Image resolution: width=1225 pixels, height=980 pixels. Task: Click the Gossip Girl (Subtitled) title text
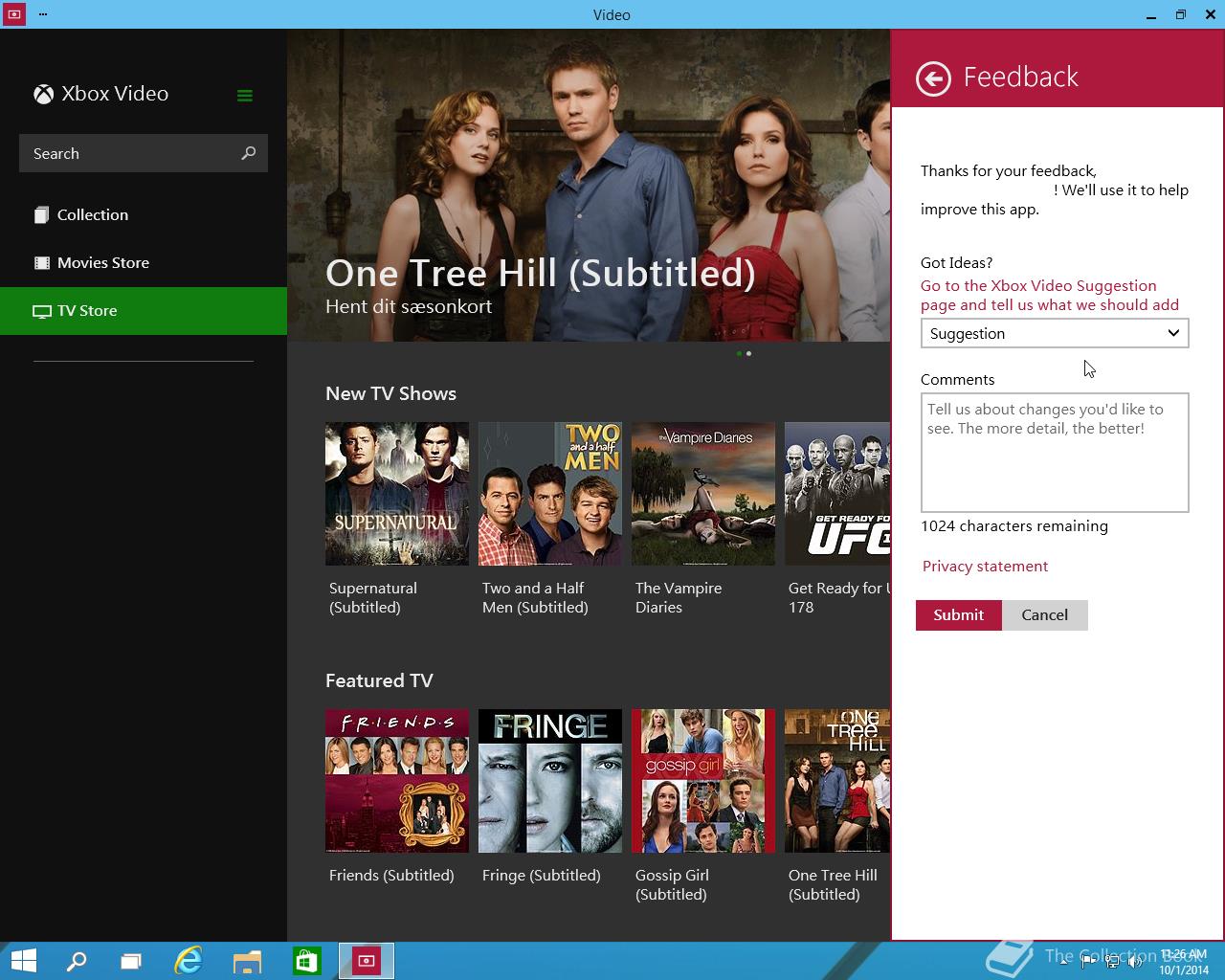click(672, 885)
